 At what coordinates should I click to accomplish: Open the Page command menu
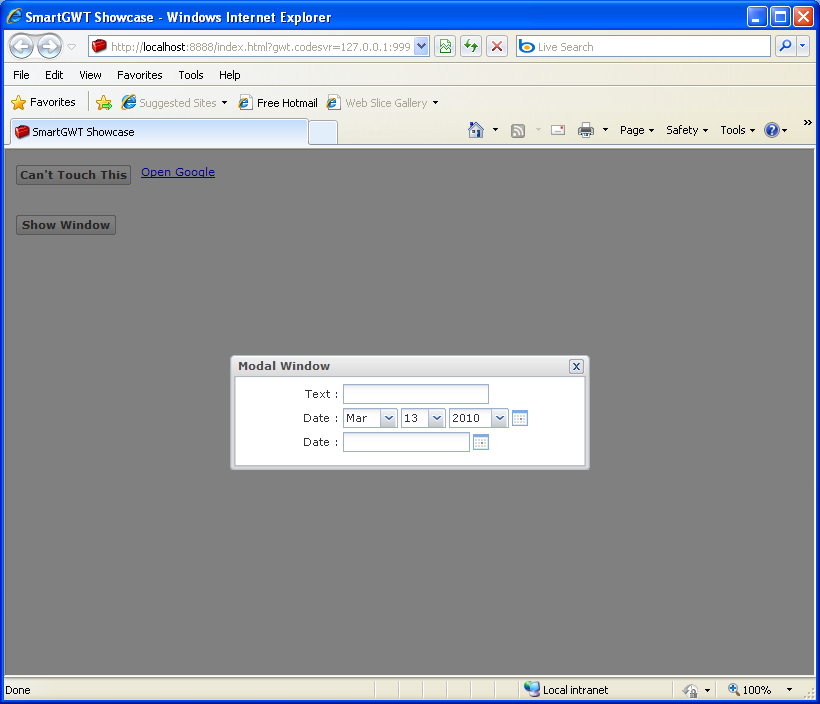[637, 130]
